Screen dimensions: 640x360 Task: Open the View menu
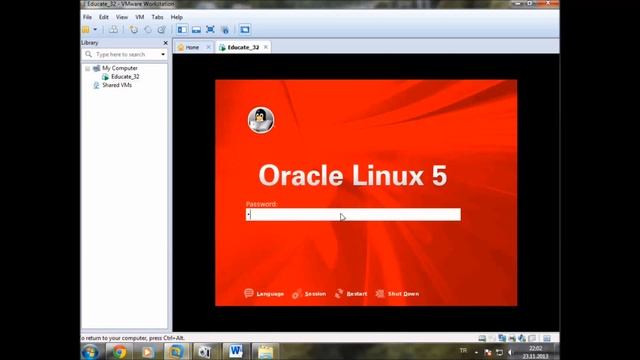(122, 17)
